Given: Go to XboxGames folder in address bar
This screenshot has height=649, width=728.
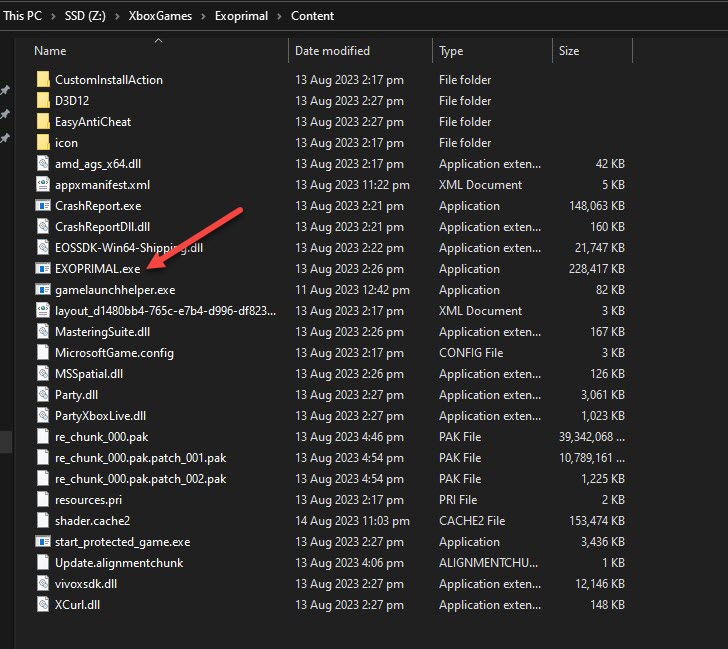Looking at the screenshot, I should 160,16.
